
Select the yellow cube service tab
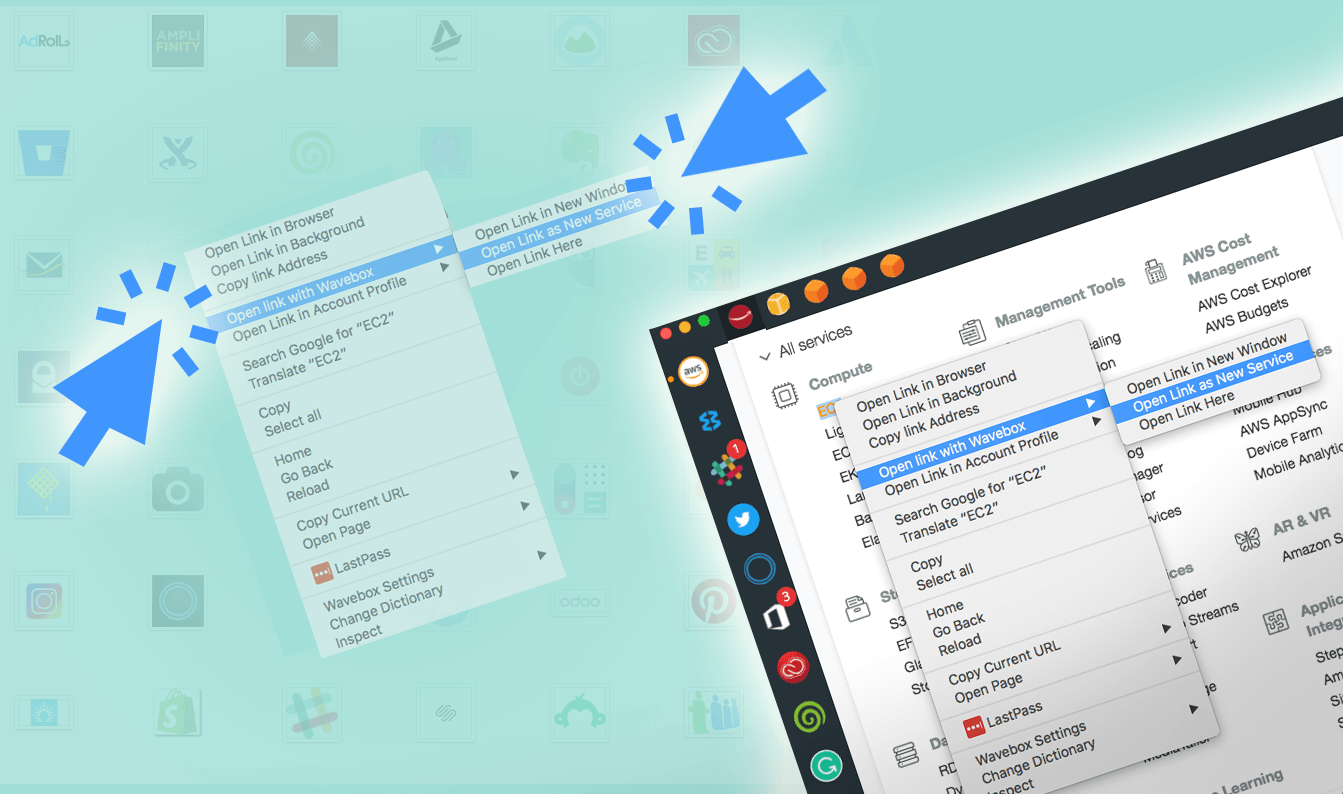point(779,302)
